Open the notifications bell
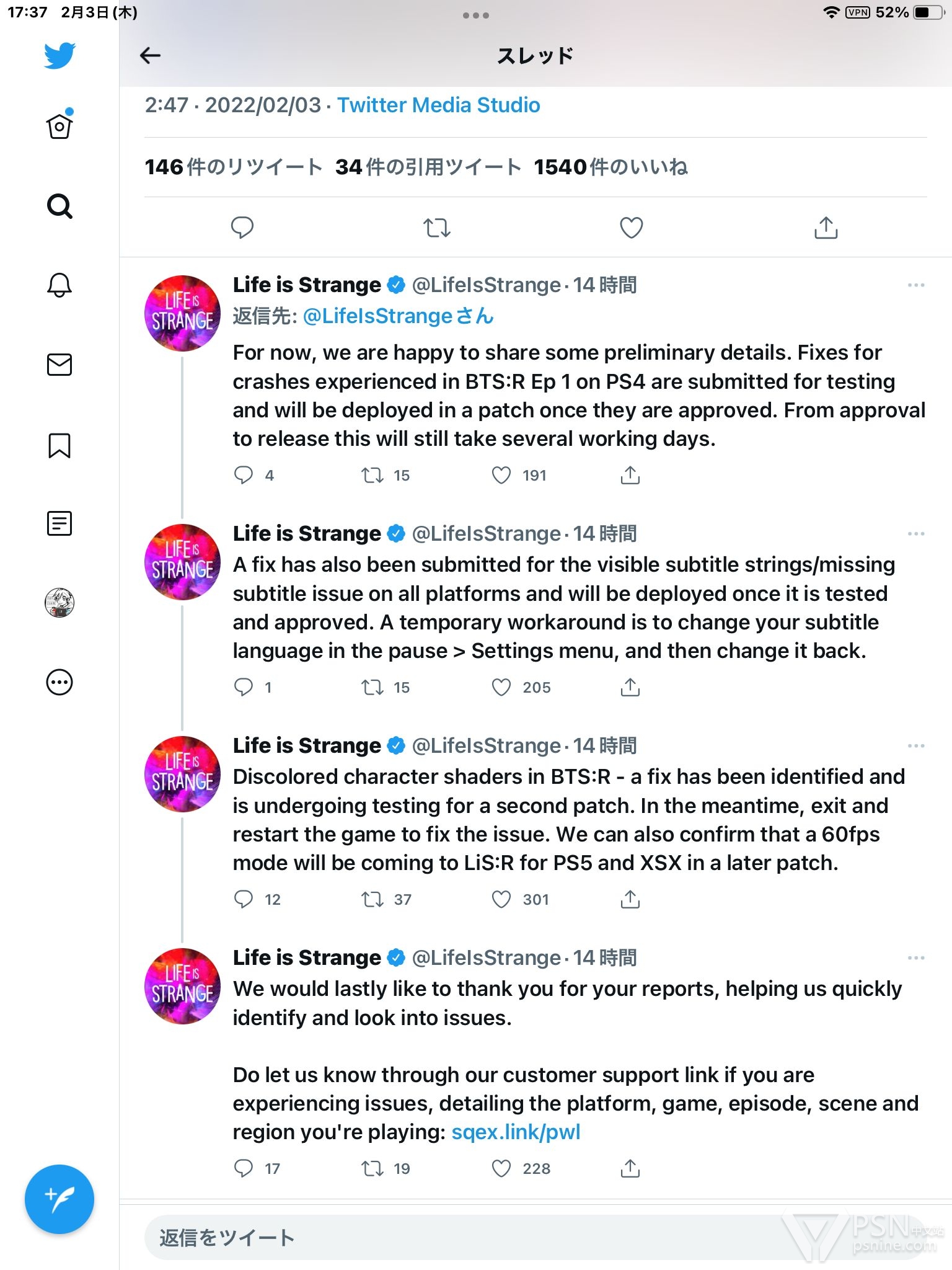952x1270 pixels. pyautogui.click(x=59, y=285)
